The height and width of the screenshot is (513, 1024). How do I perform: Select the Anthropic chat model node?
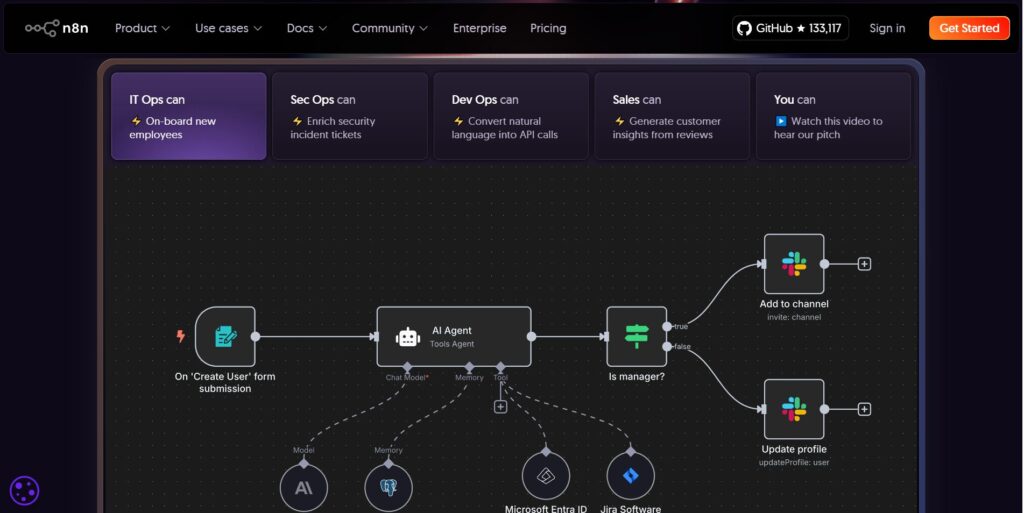[304, 488]
